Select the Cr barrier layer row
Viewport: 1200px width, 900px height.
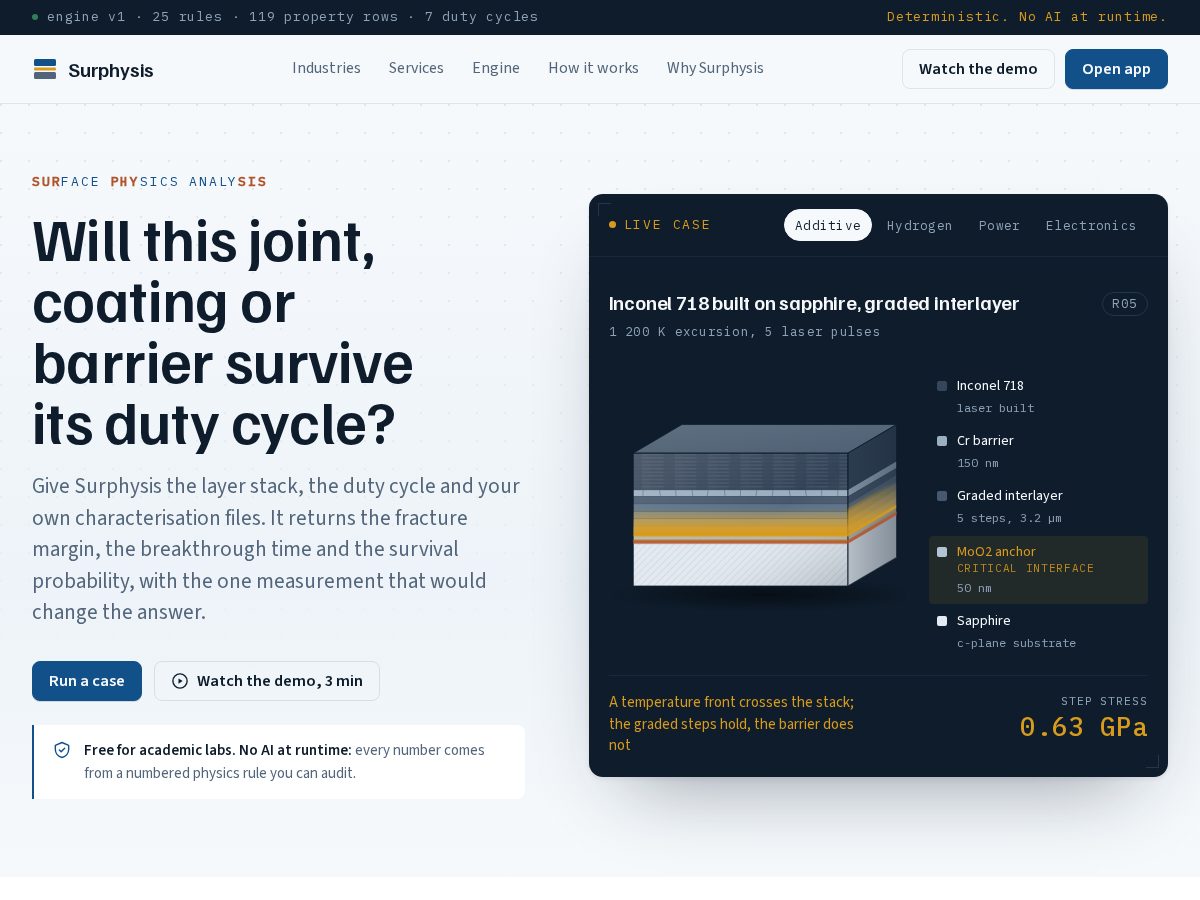1038,451
